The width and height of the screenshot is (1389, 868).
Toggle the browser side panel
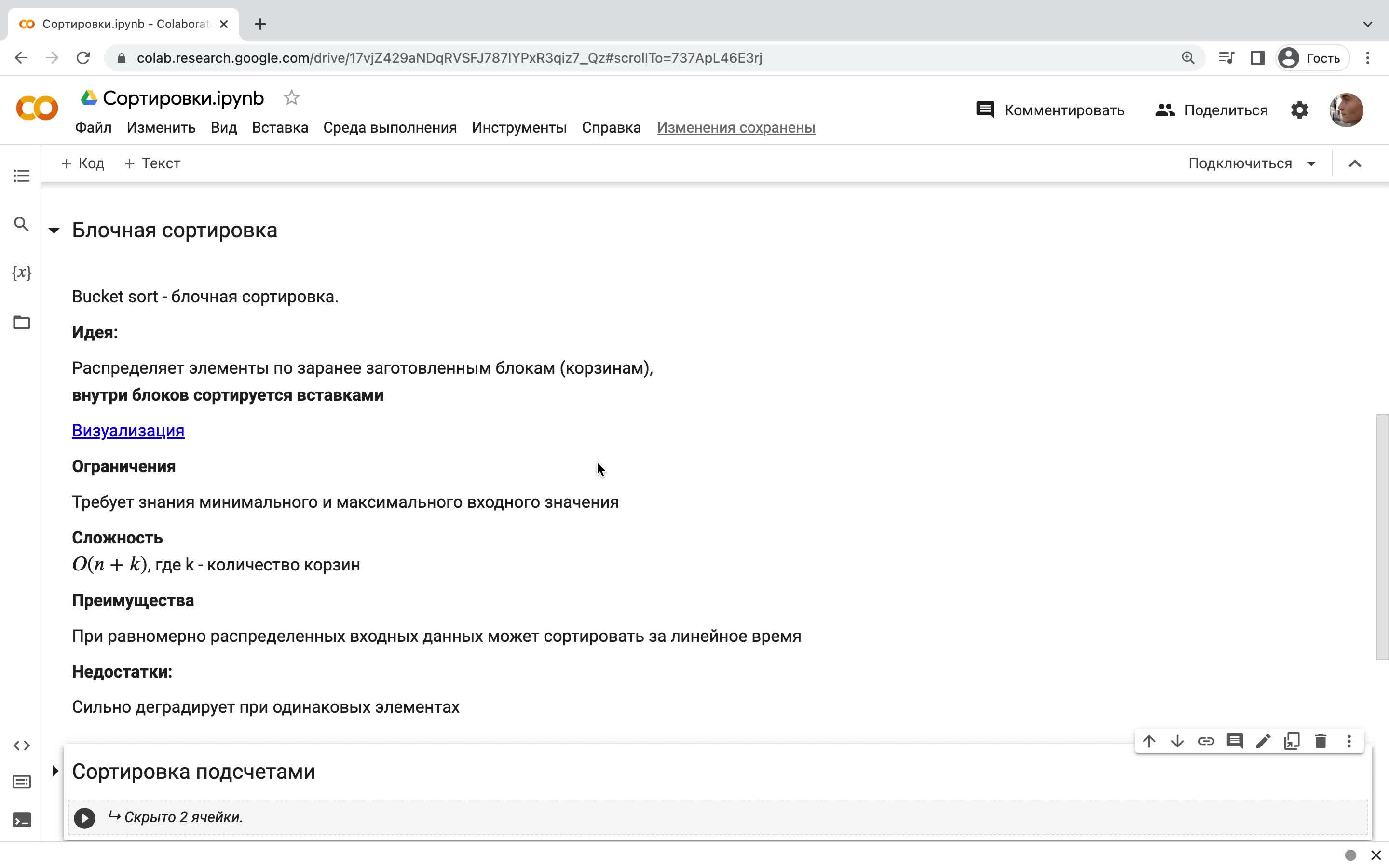tap(1257, 58)
